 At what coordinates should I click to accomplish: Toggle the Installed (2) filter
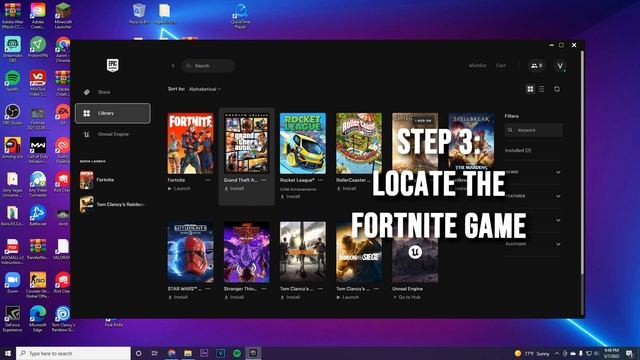pos(518,150)
